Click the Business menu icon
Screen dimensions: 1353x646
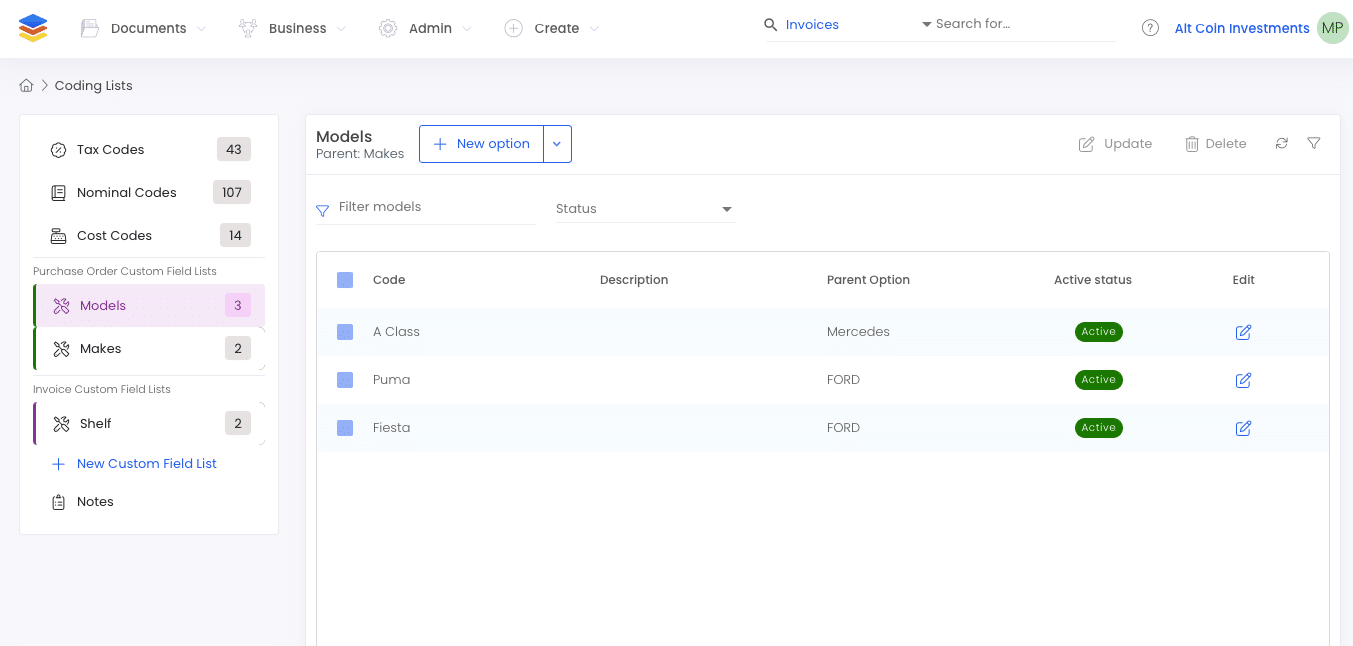pos(248,29)
